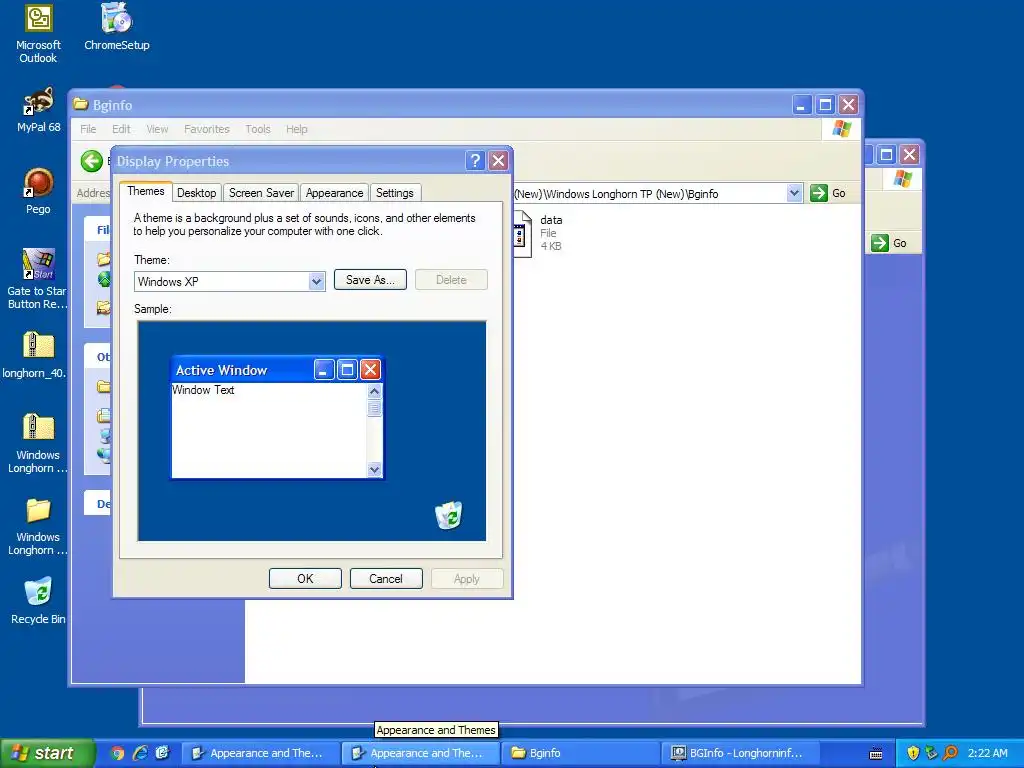Select the Gate to Start Button shortcut
Screen dimensions: 1024x768
[x=38, y=280]
